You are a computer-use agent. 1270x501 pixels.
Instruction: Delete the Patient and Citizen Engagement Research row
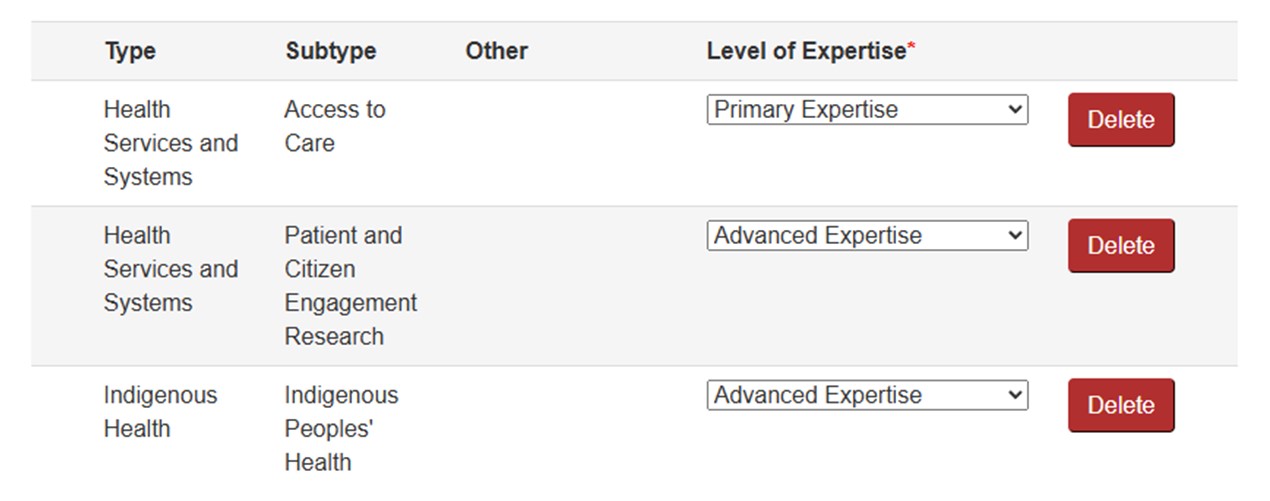tap(1120, 246)
